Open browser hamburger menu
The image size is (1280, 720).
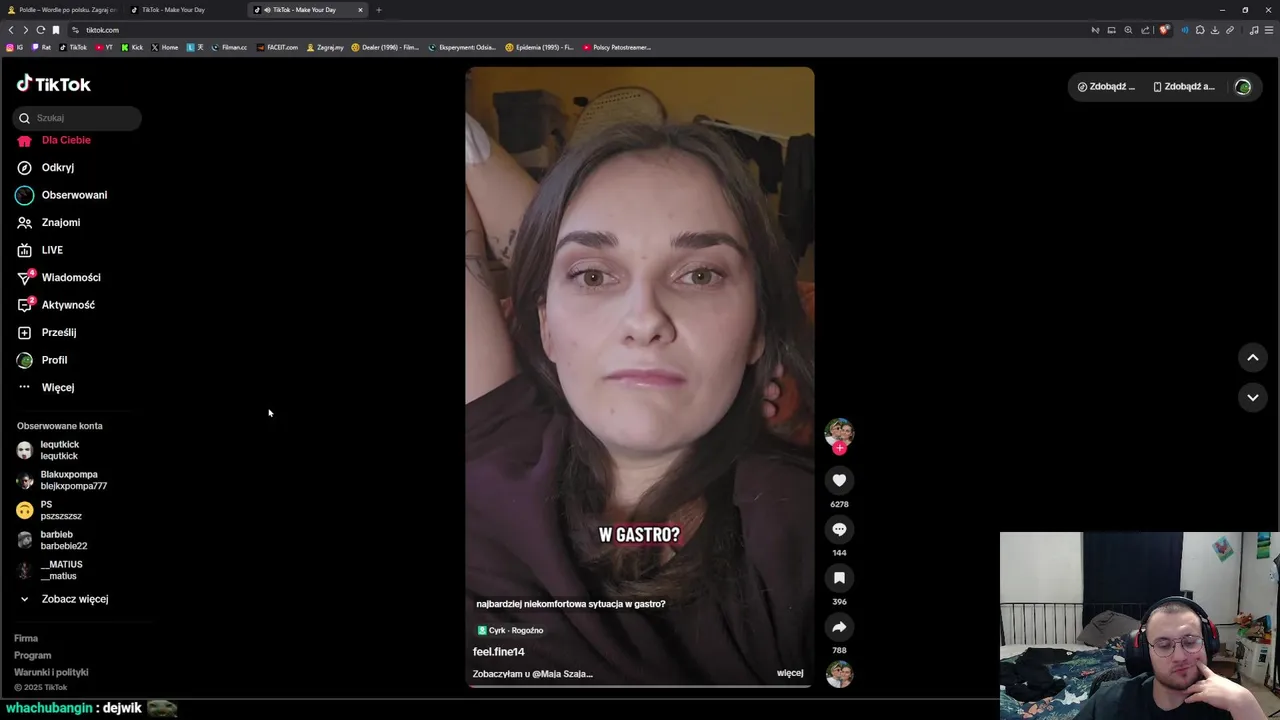pyautogui.click(x=1269, y=30)
